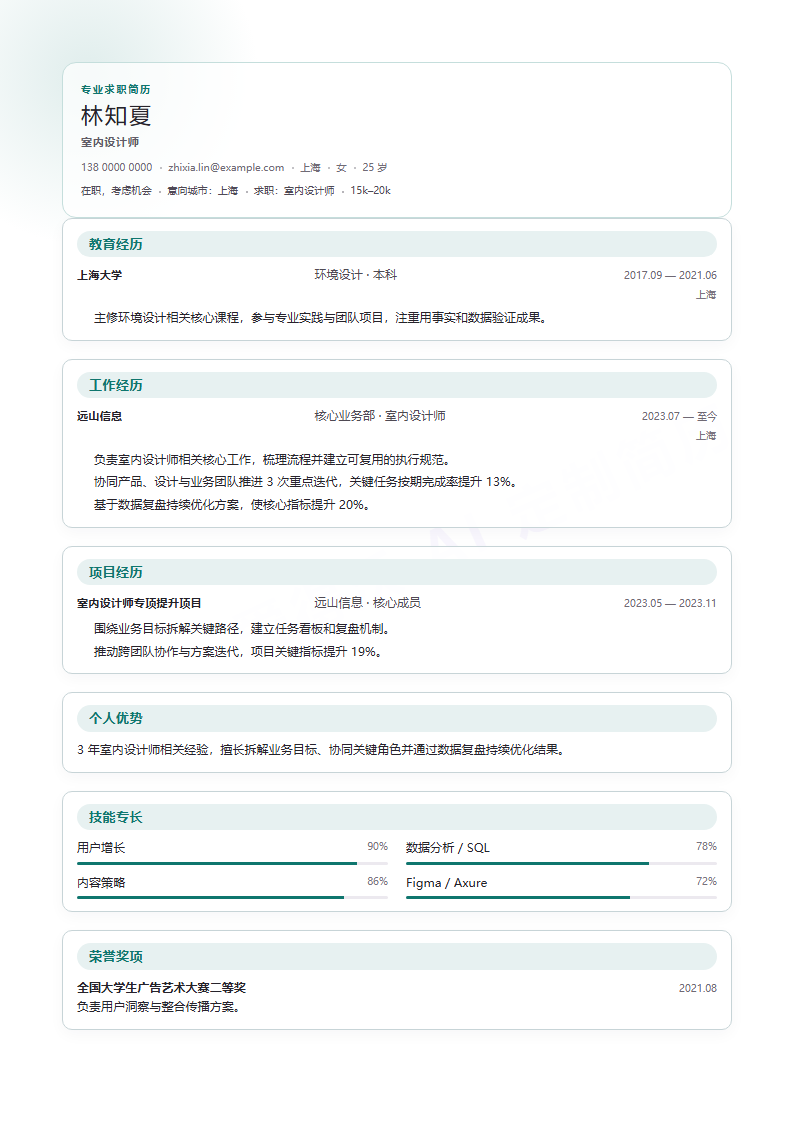Click the age text 25 岁

tap(374, 167)
